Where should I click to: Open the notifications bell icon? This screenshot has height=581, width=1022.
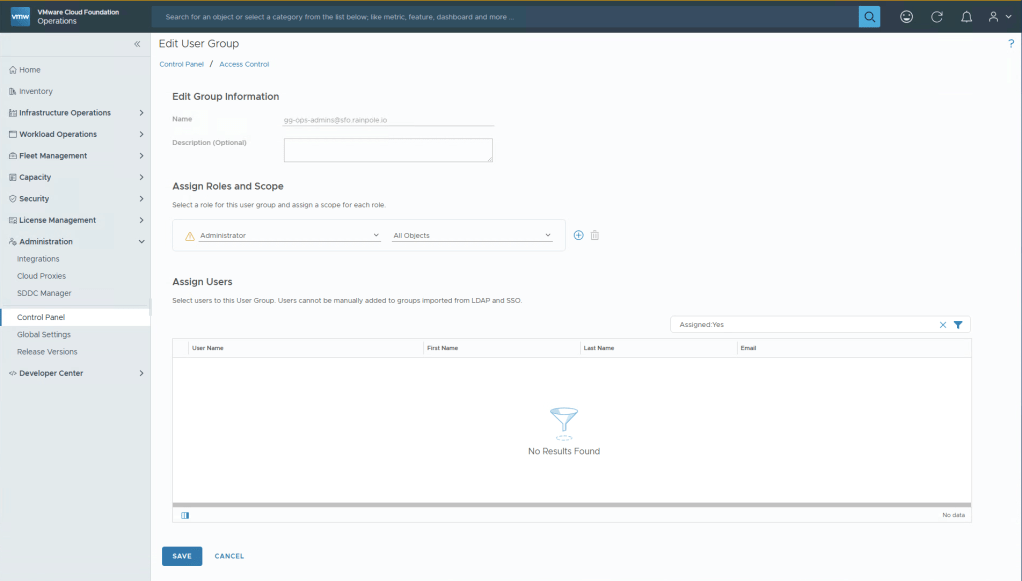[965, 17]
